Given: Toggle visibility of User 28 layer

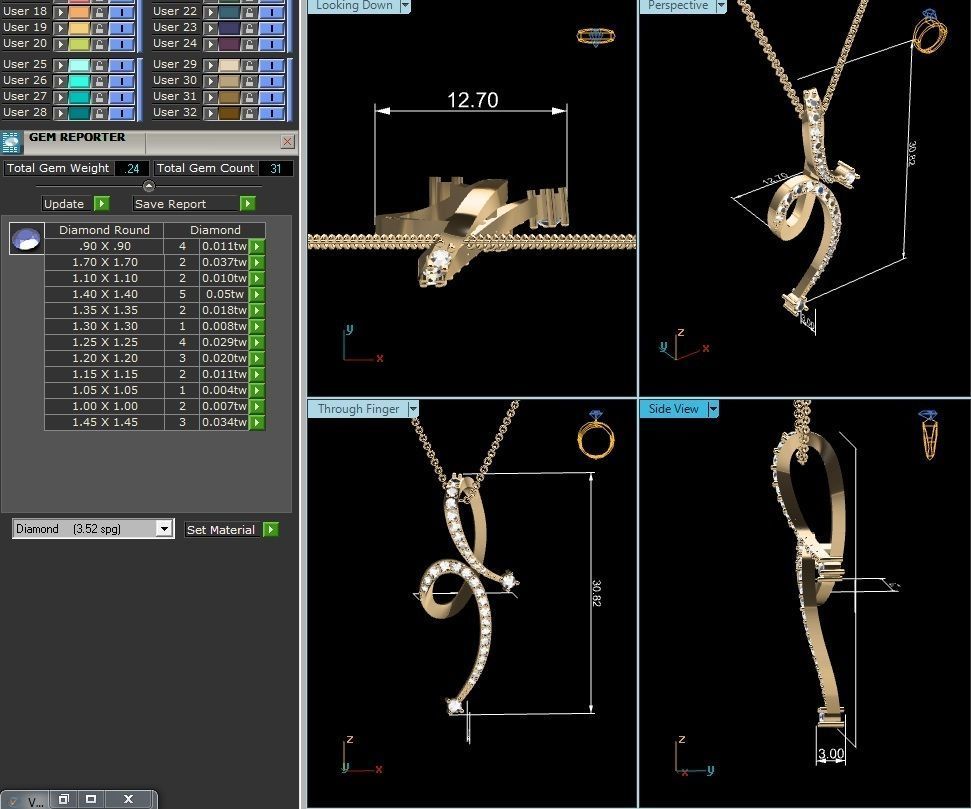Looking at the screenshot, I should tap(122, 113).
